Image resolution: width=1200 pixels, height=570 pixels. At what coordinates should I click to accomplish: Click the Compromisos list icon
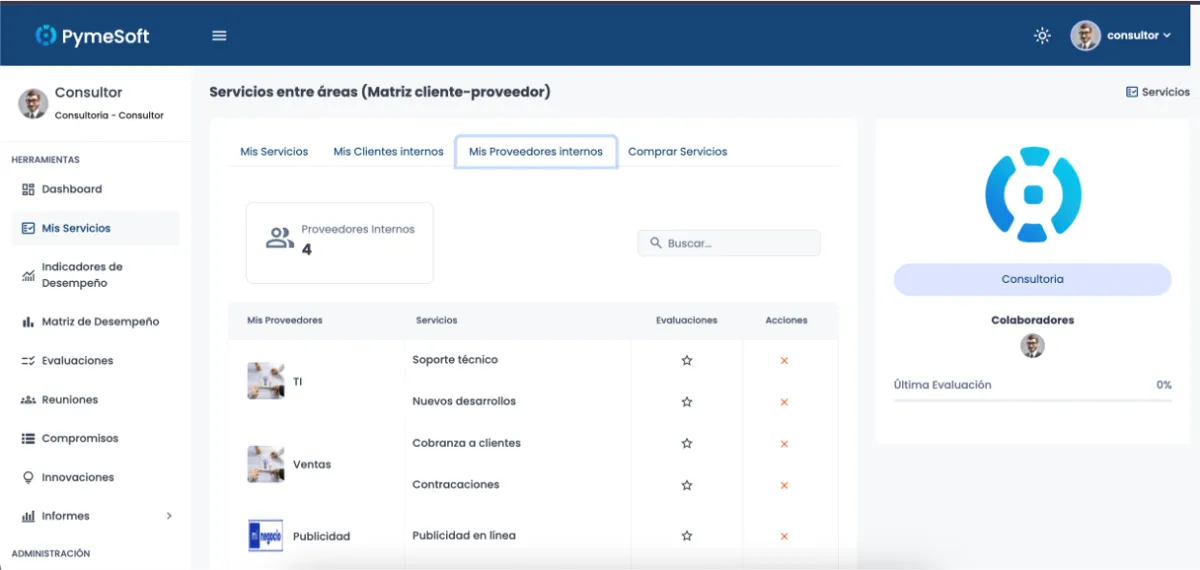coord(28,439)
